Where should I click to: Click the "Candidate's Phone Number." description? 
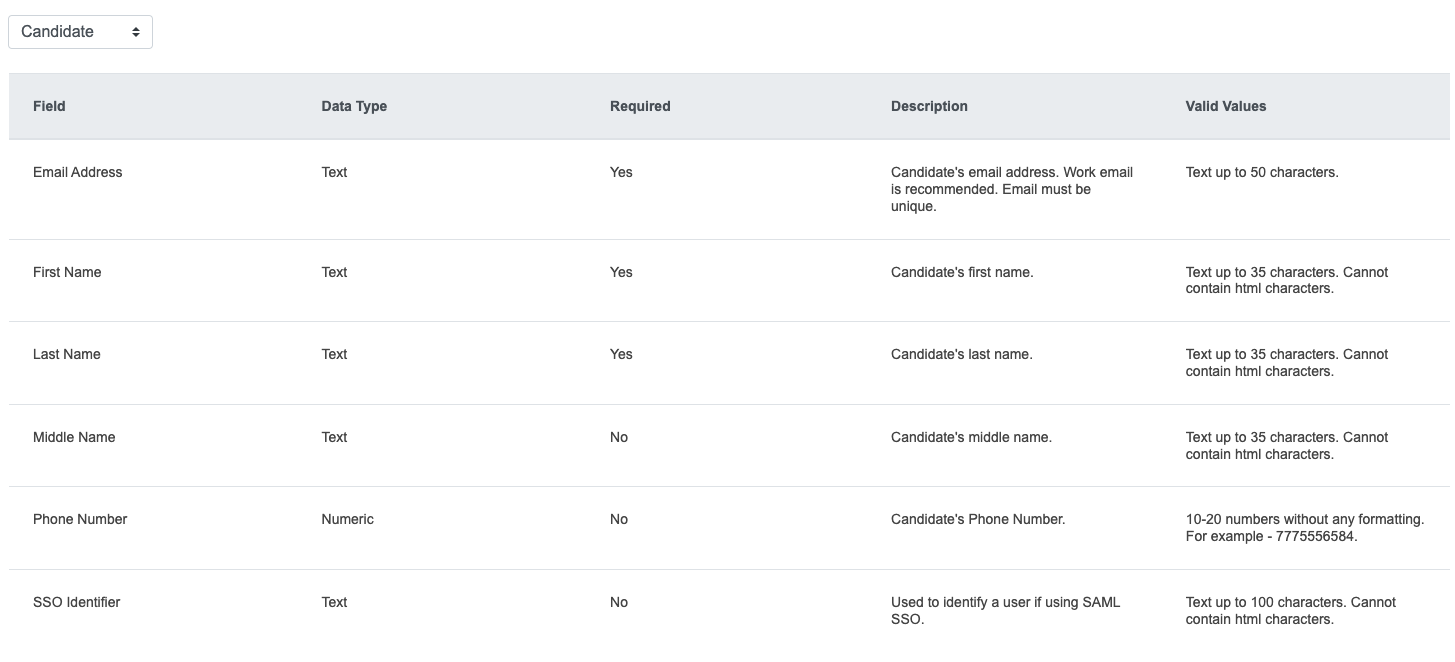pos(978,519)
